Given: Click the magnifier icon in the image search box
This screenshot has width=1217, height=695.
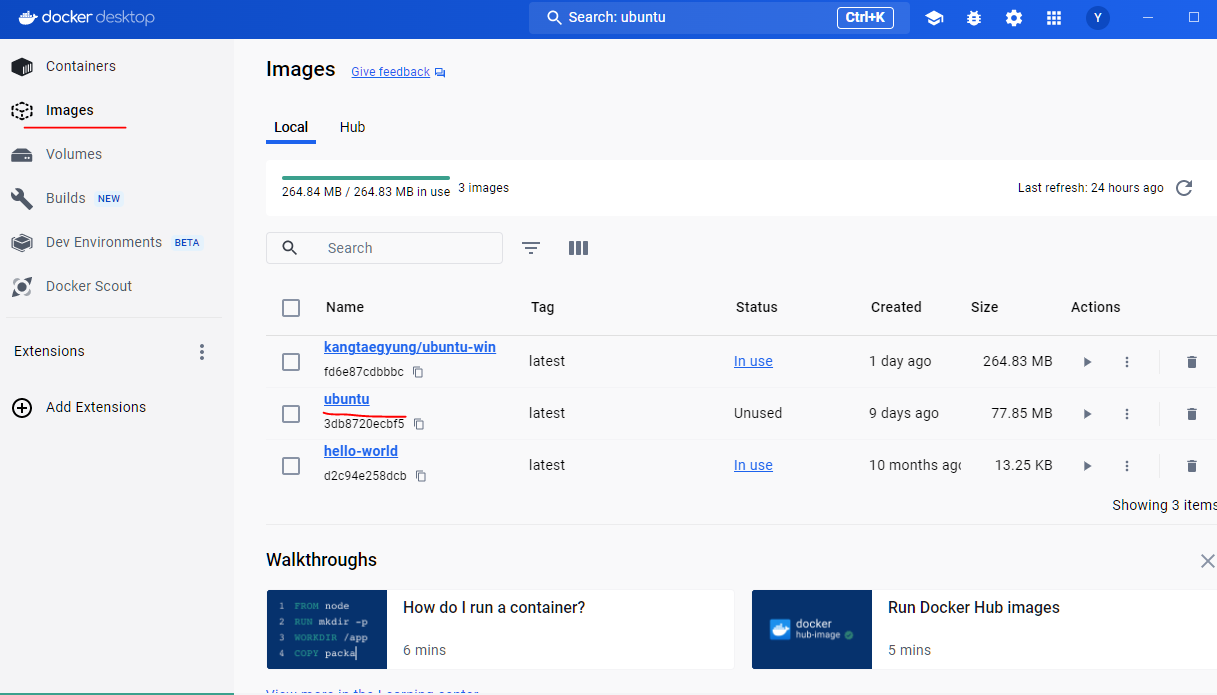Looking at the screenshot, I should coord(290,248).
